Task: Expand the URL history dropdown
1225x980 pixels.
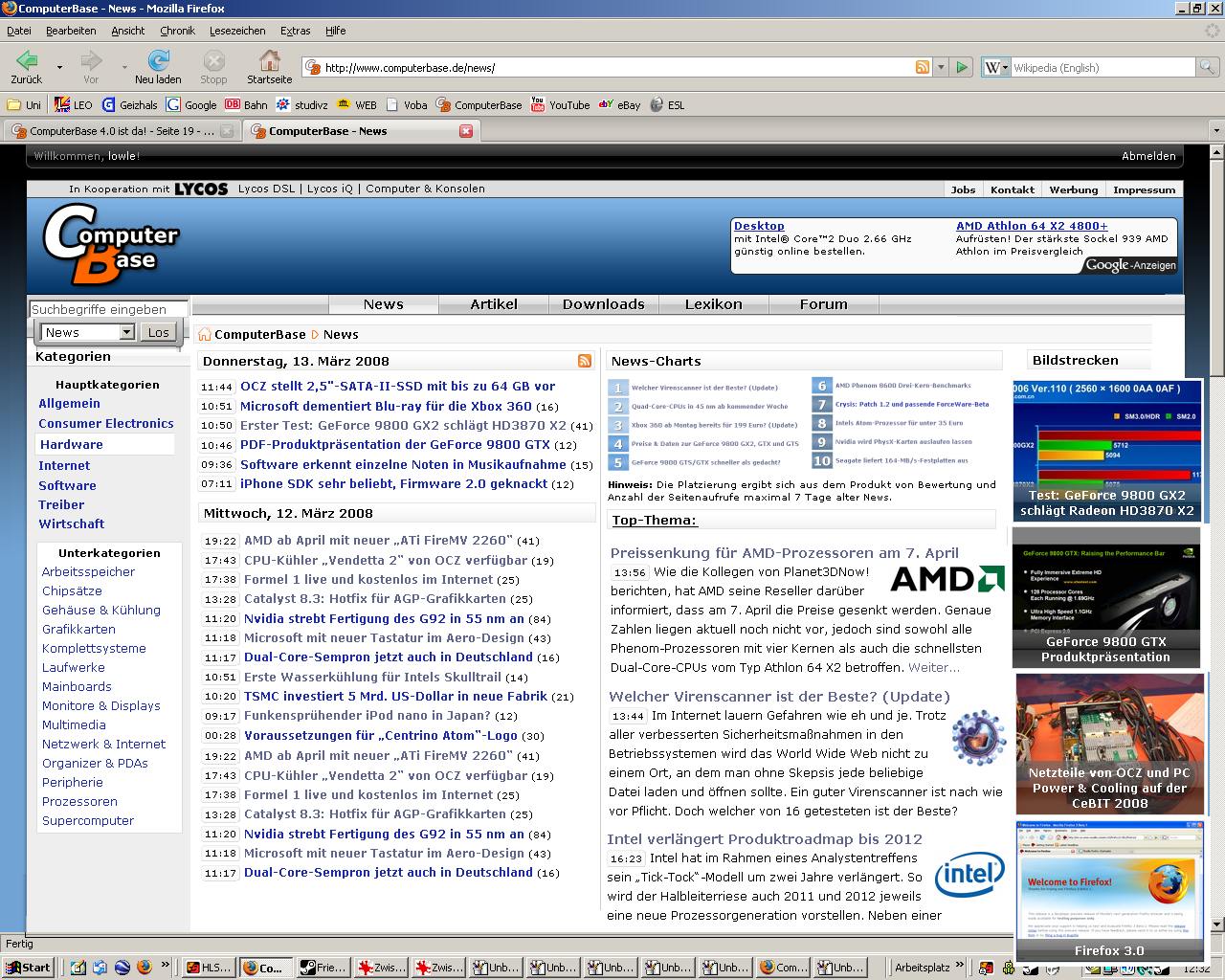Action: pos(941,67)
